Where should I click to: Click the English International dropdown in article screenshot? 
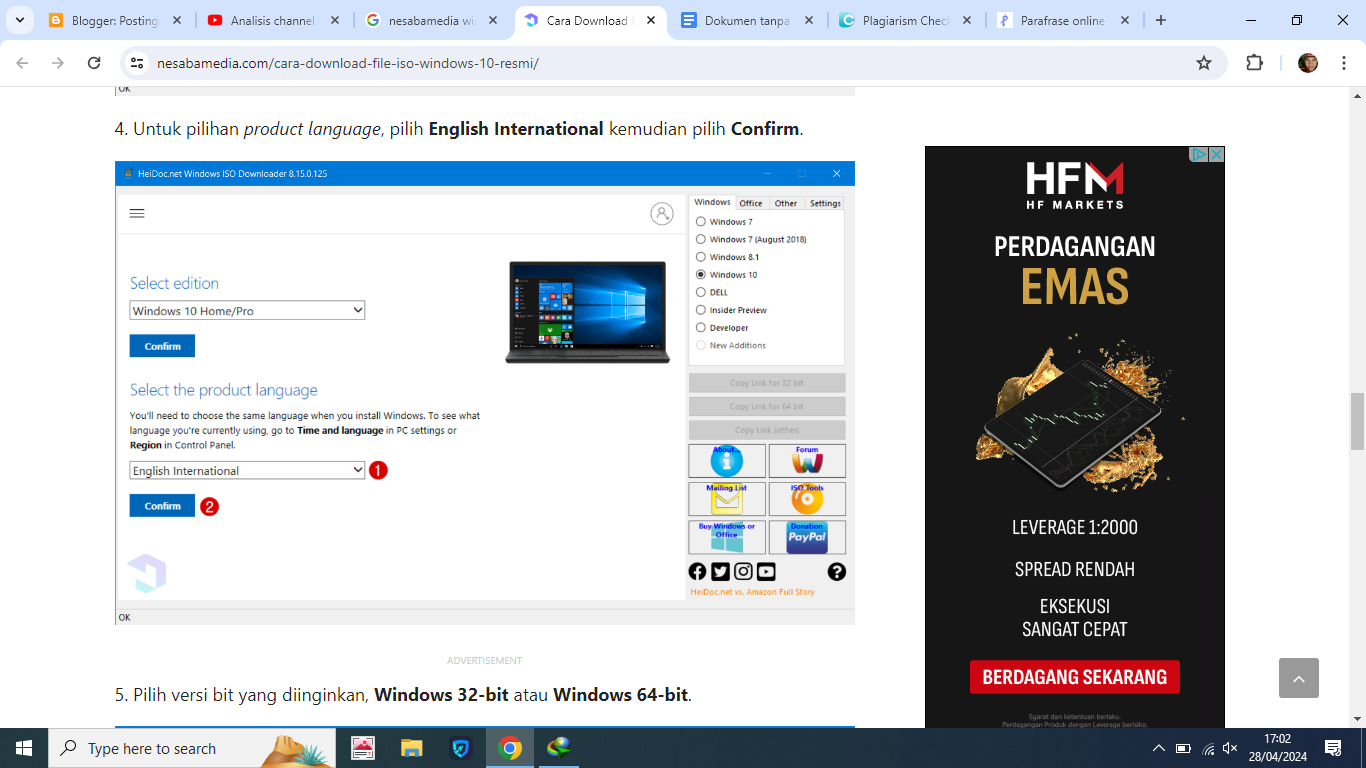pos(247,470)
